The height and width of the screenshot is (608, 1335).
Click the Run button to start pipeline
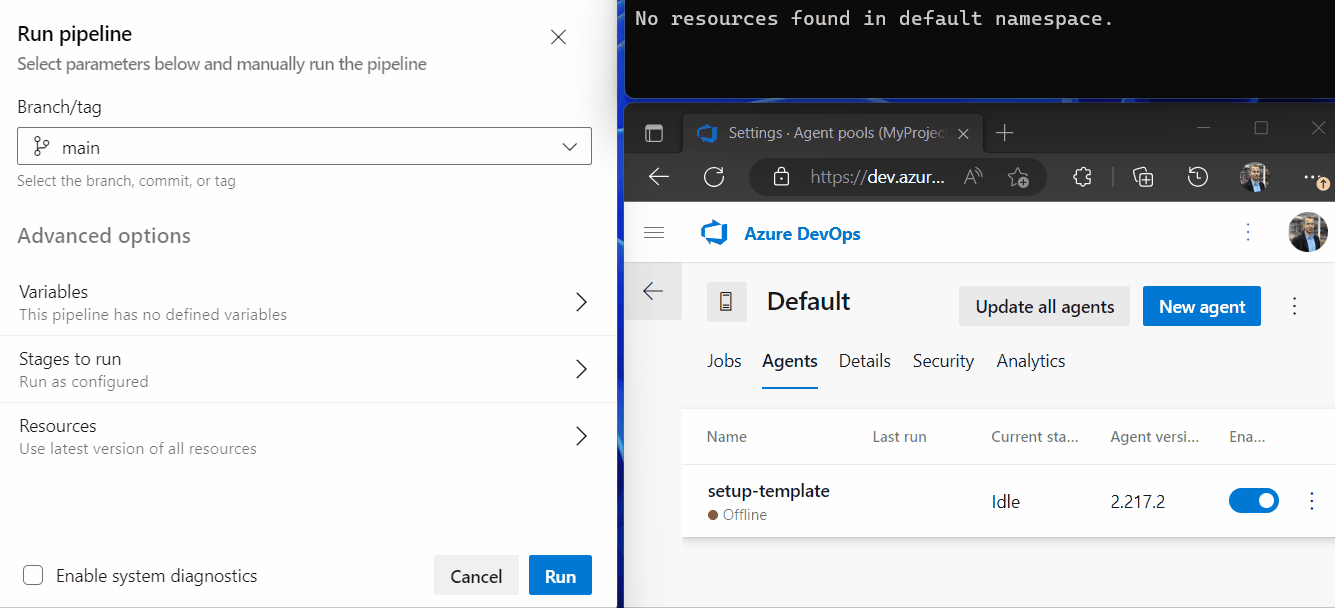[560, 576]
